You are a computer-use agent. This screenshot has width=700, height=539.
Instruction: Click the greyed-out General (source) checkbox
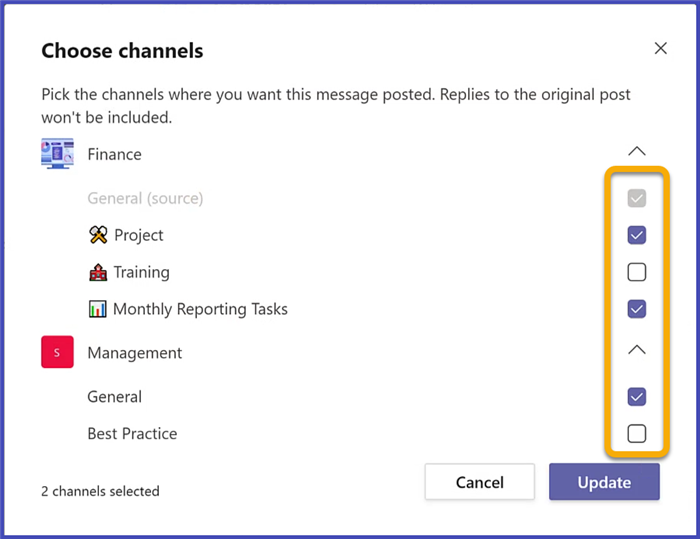(x=636, y=198)
